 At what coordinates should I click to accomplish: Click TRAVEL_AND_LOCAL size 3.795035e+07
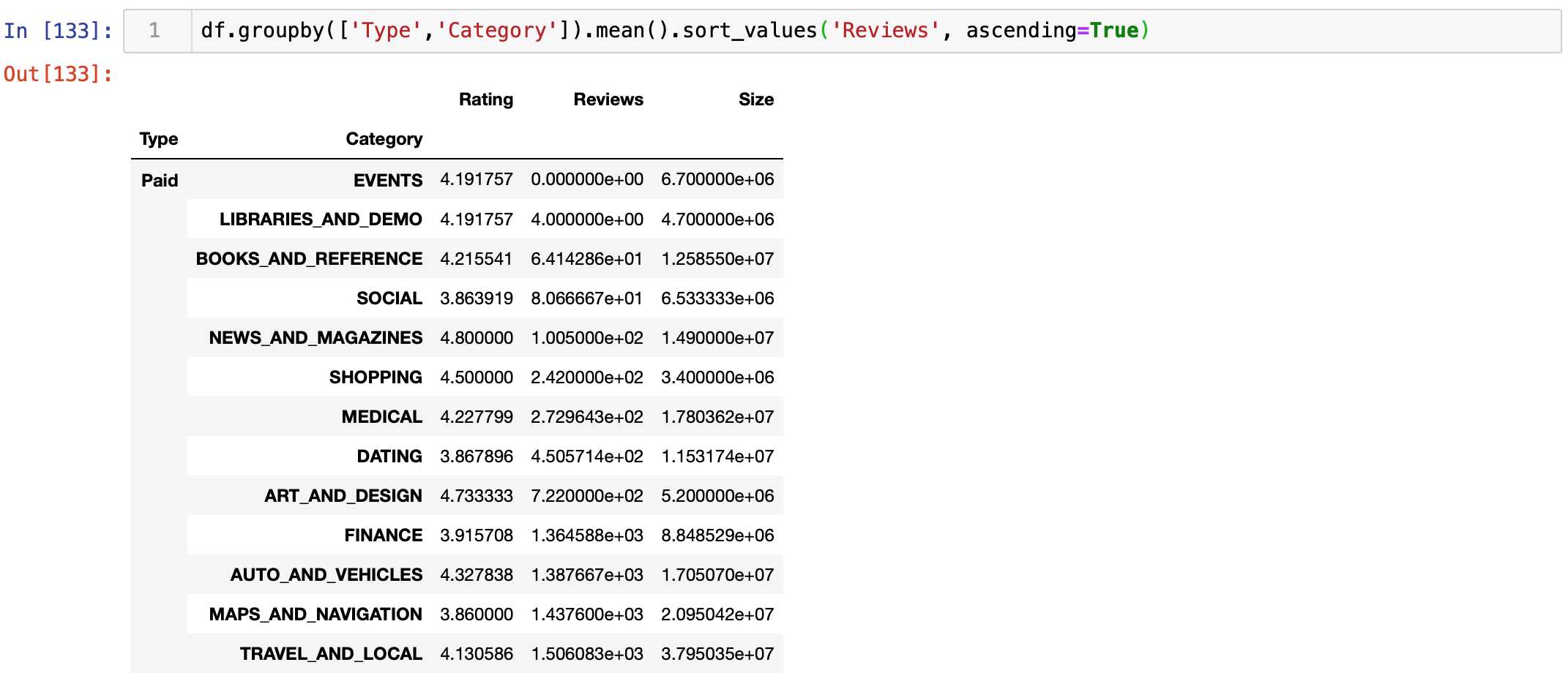click(x=717, y=654)
